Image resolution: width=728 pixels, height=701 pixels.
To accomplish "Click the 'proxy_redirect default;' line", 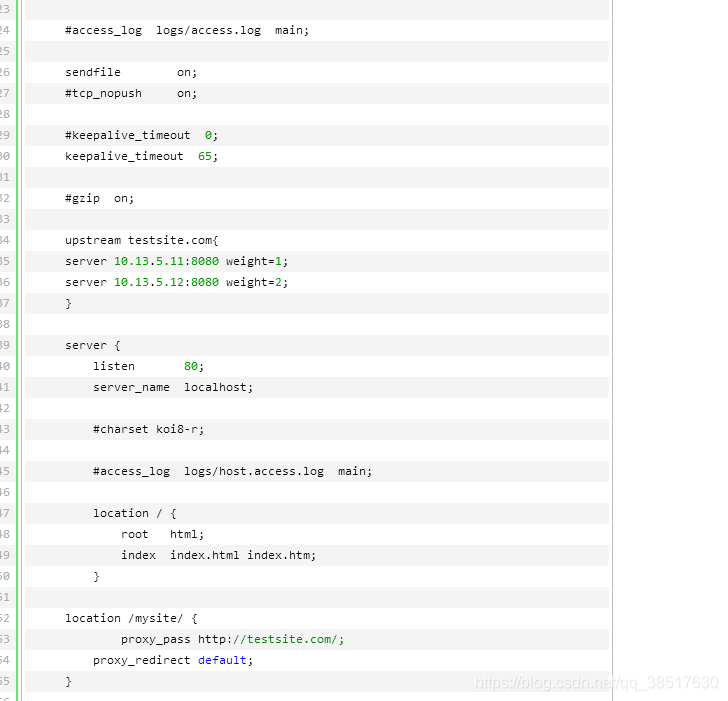I will pos(173,660).
